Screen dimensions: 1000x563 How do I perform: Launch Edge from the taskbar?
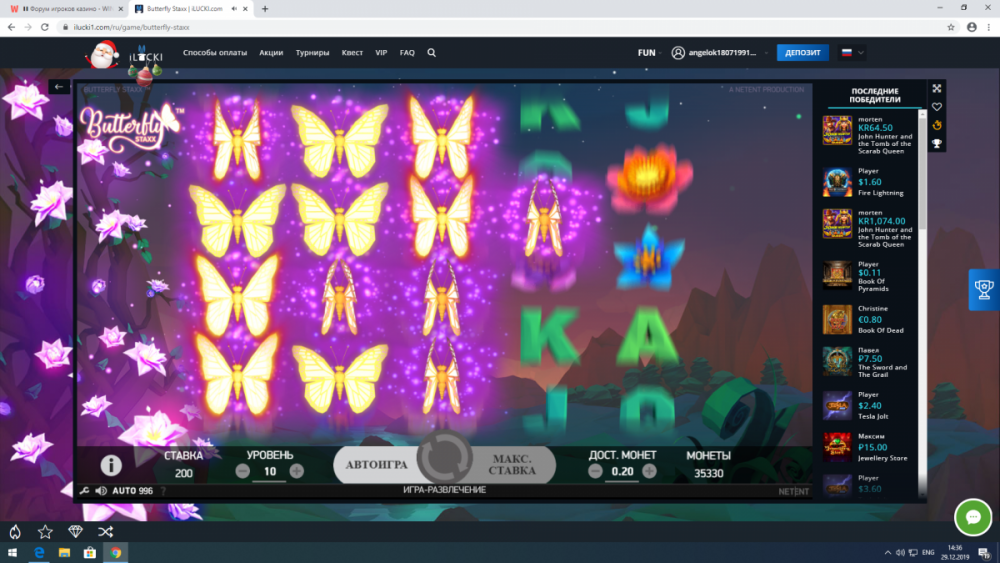tap(39, 553)
